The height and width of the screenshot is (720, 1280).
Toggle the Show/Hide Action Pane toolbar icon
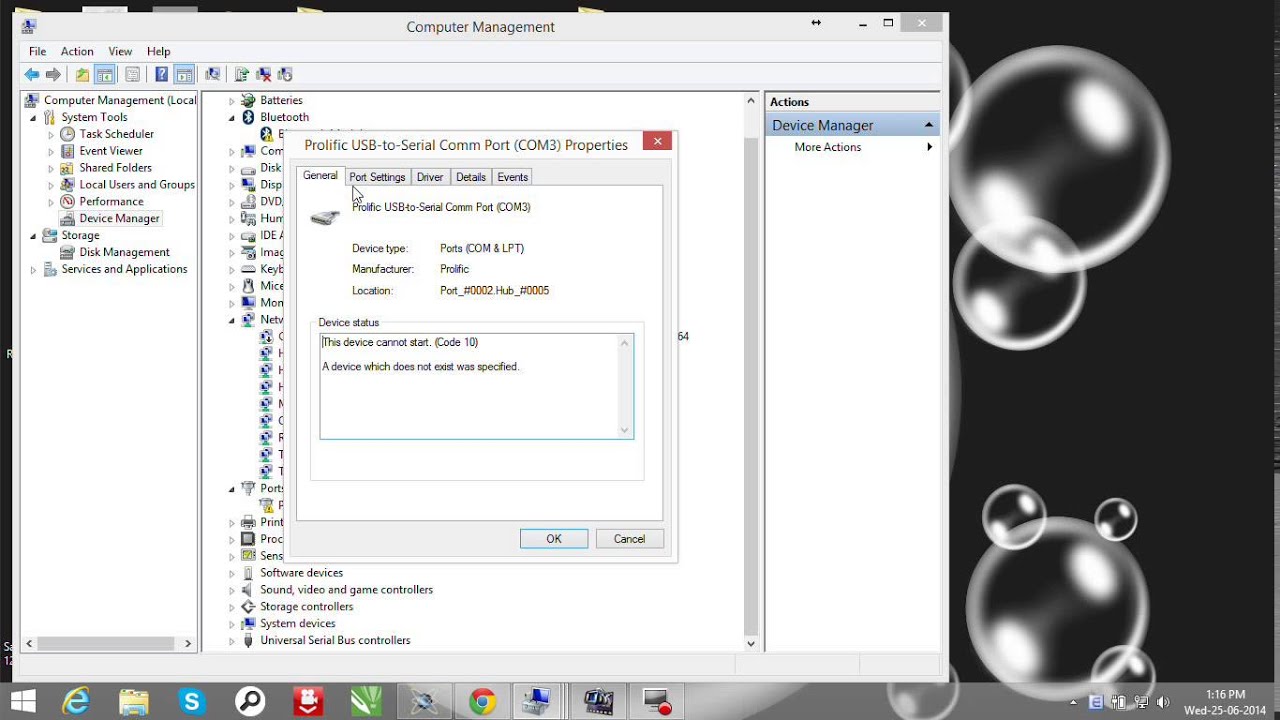pos(184,74)
